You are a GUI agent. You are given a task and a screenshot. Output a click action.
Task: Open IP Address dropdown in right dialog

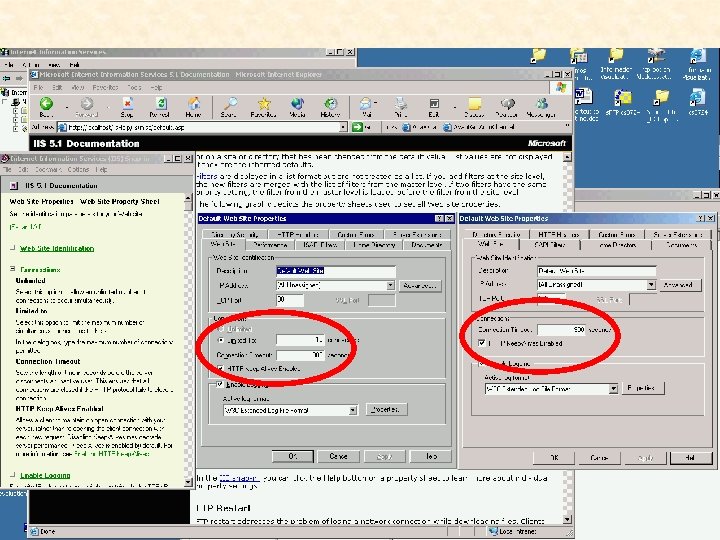point(651,285)
